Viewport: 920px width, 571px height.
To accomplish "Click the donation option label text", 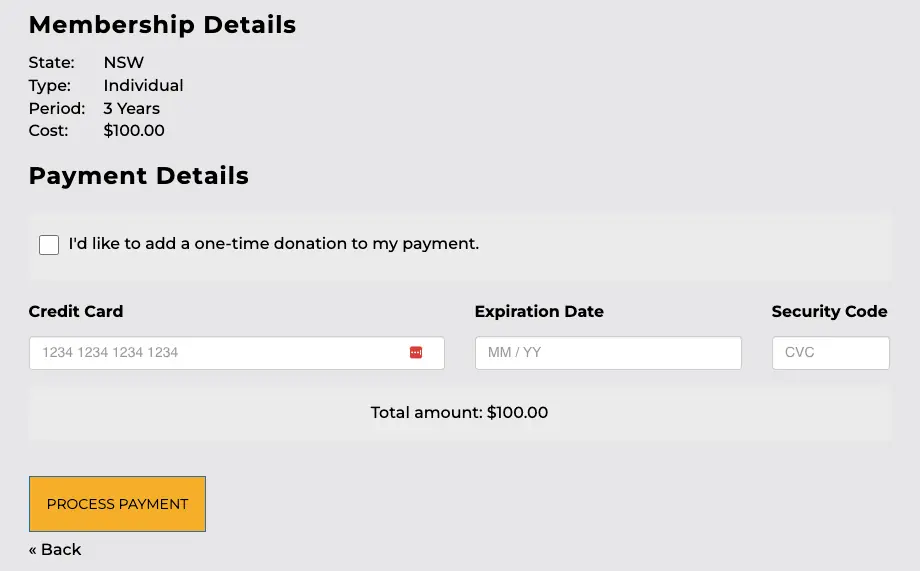I will 273,243.
